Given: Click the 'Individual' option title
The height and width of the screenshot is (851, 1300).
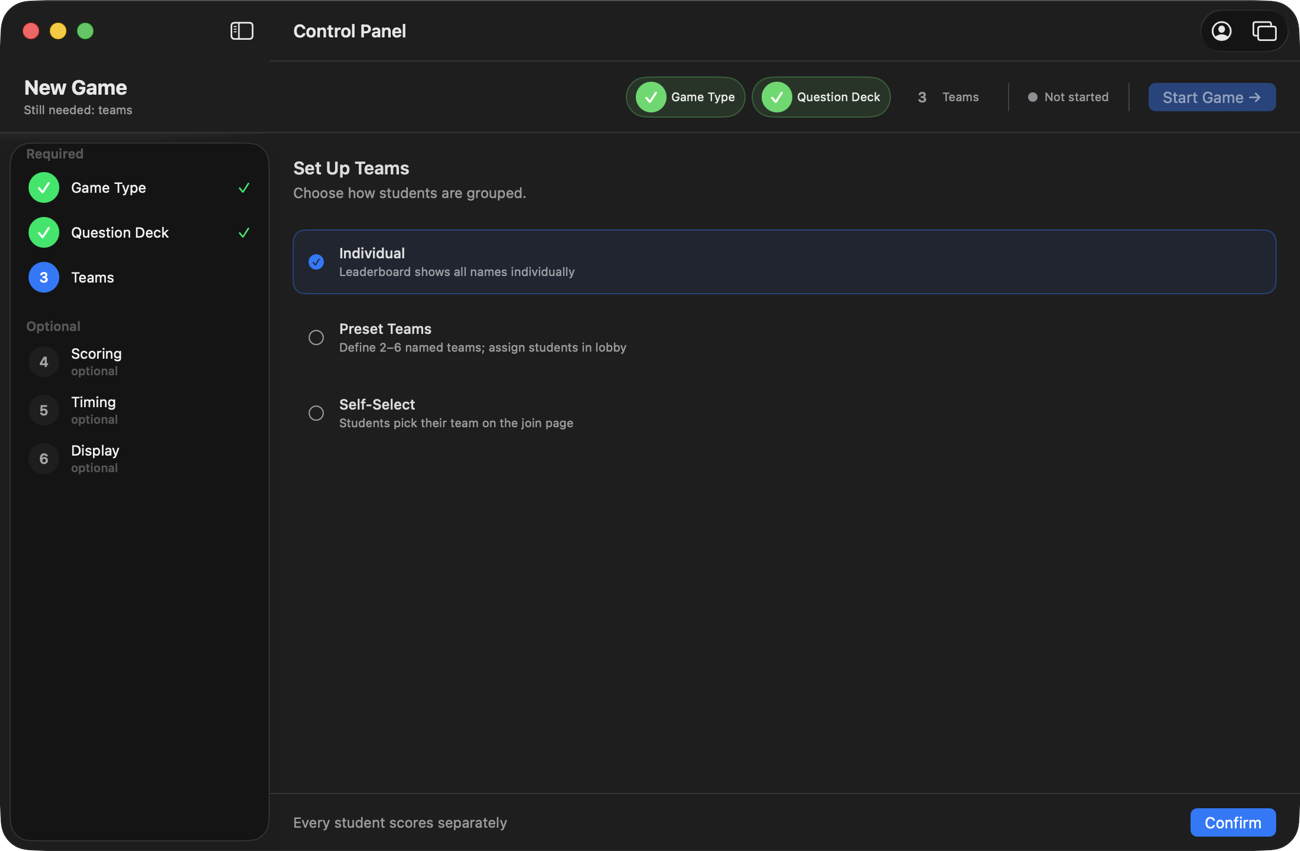Looking at the screenshot, I should 372,253.
